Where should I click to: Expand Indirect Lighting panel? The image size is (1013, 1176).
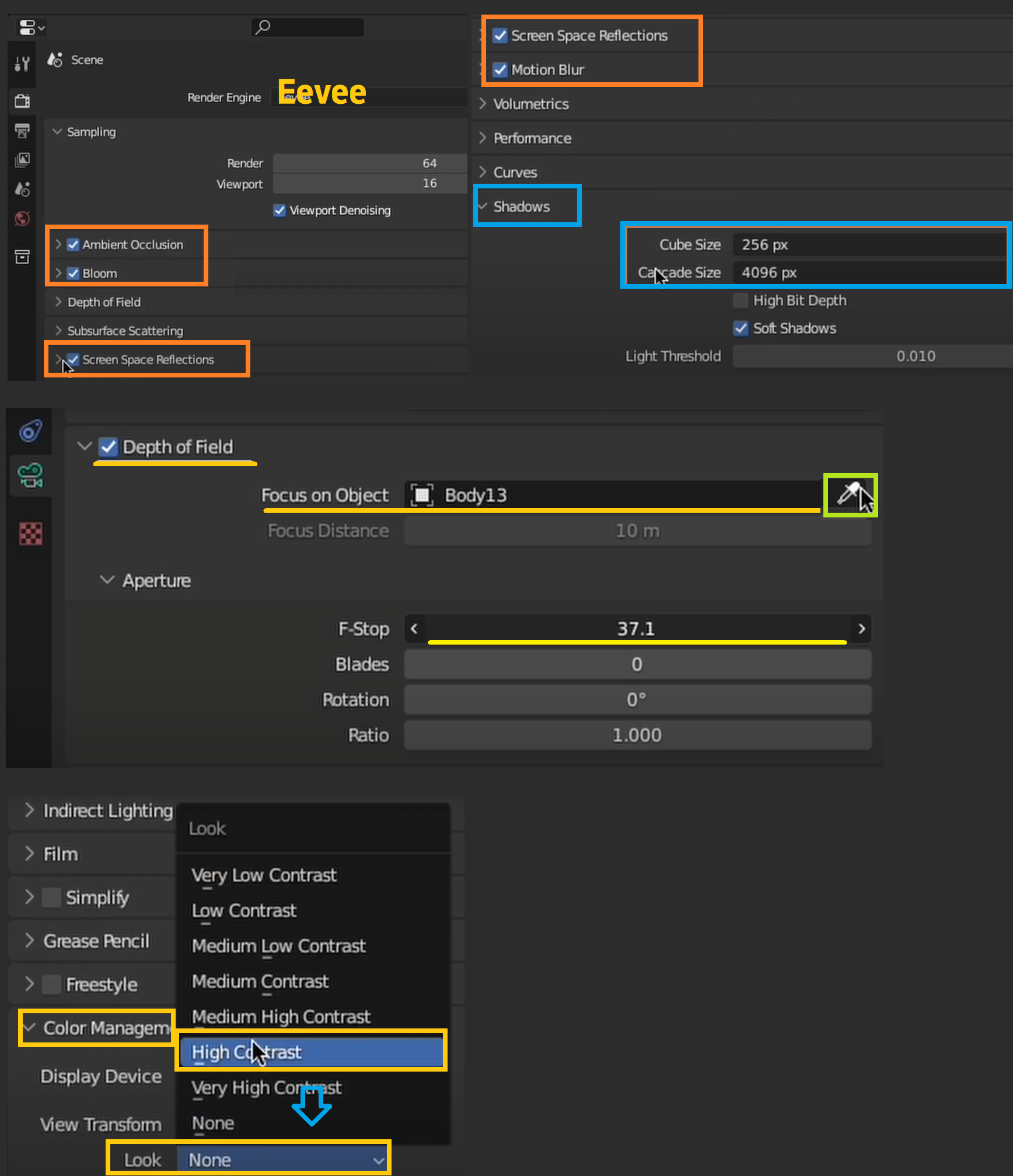29,810
